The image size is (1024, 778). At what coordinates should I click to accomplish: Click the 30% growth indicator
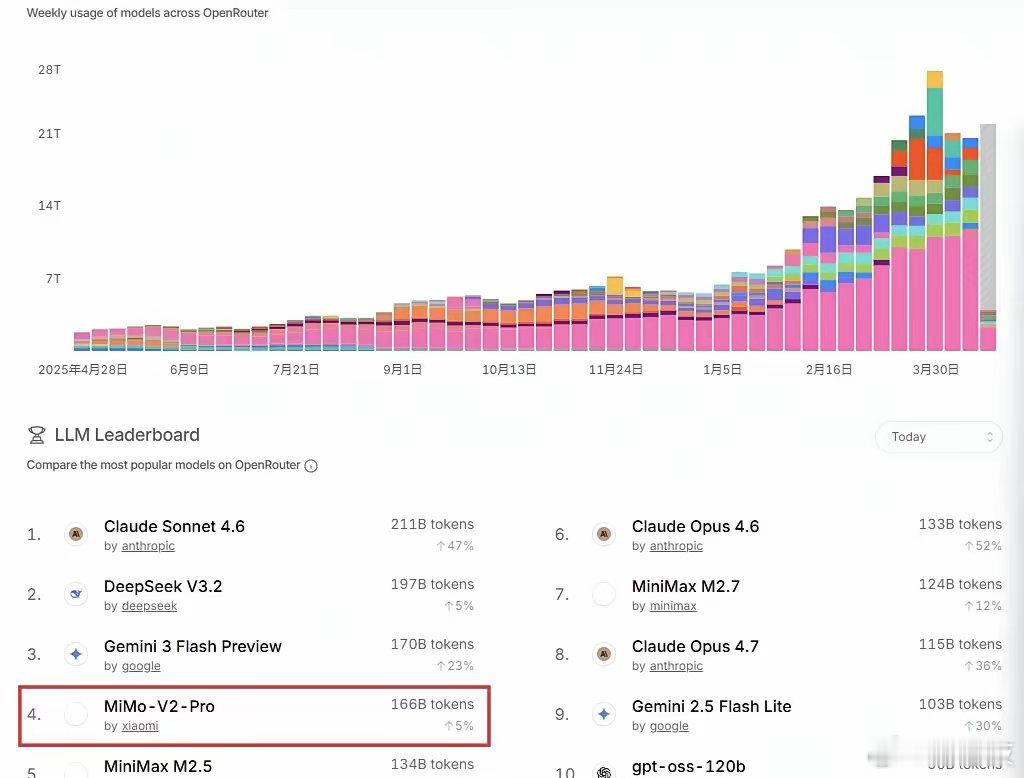click(983, 726)
